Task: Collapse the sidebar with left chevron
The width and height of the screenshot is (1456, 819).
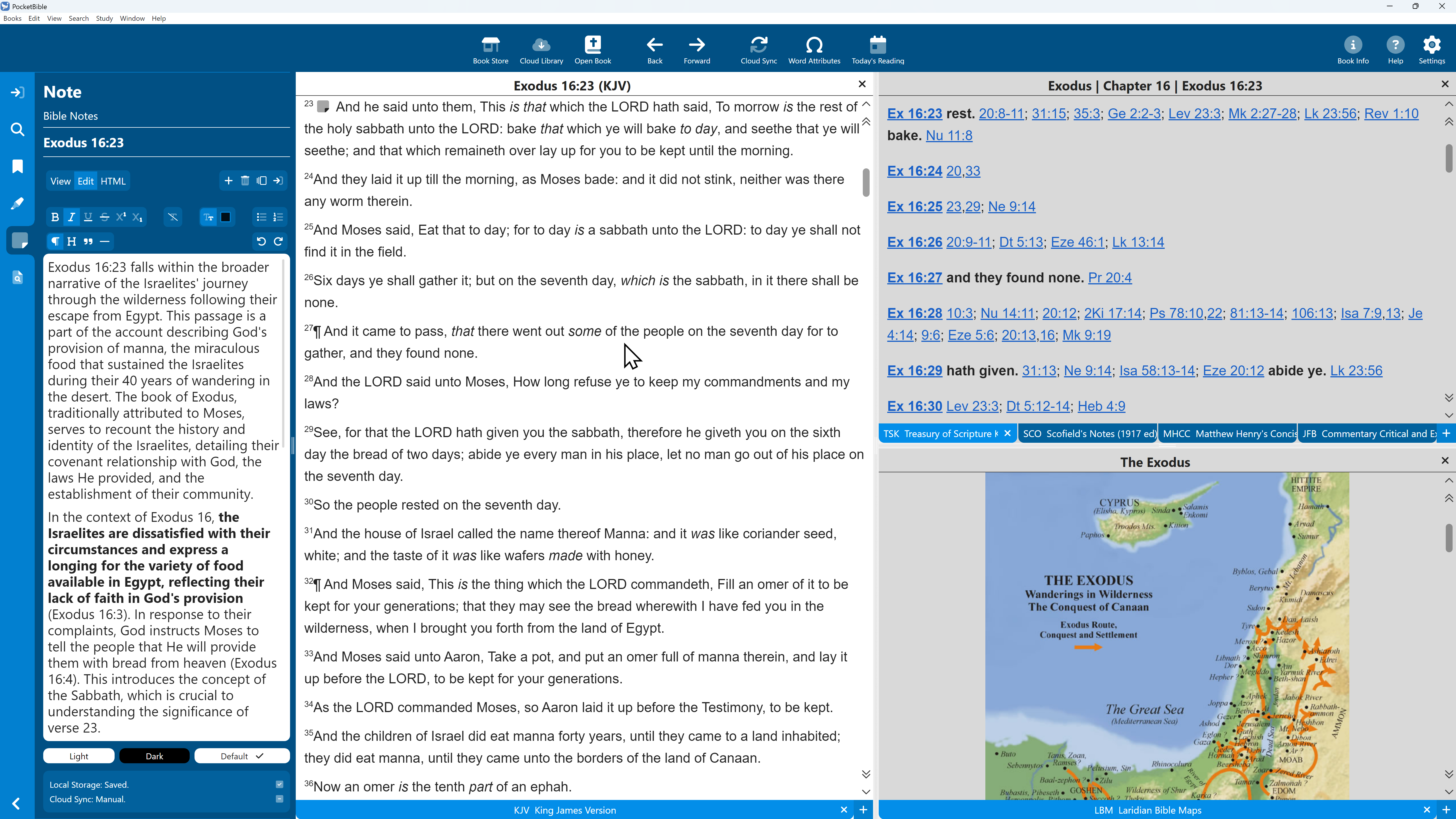Action: [x=16, y=804]
